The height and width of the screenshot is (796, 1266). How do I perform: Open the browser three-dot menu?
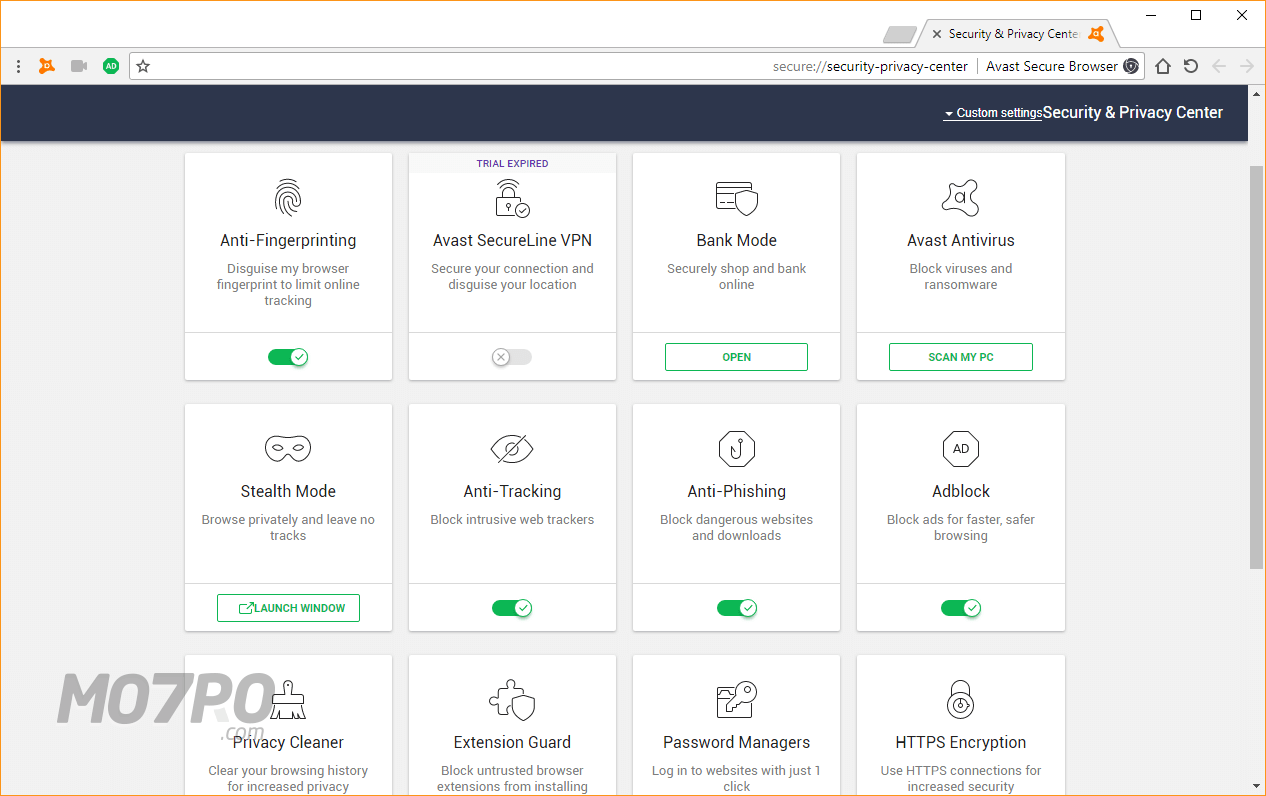tap(18, 66)
